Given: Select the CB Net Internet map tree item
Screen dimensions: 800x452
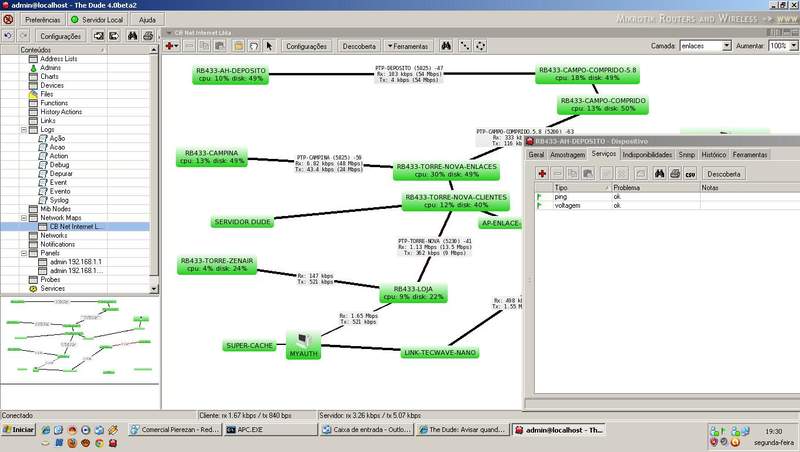Looking at the screenshot, I should point(76,227).
